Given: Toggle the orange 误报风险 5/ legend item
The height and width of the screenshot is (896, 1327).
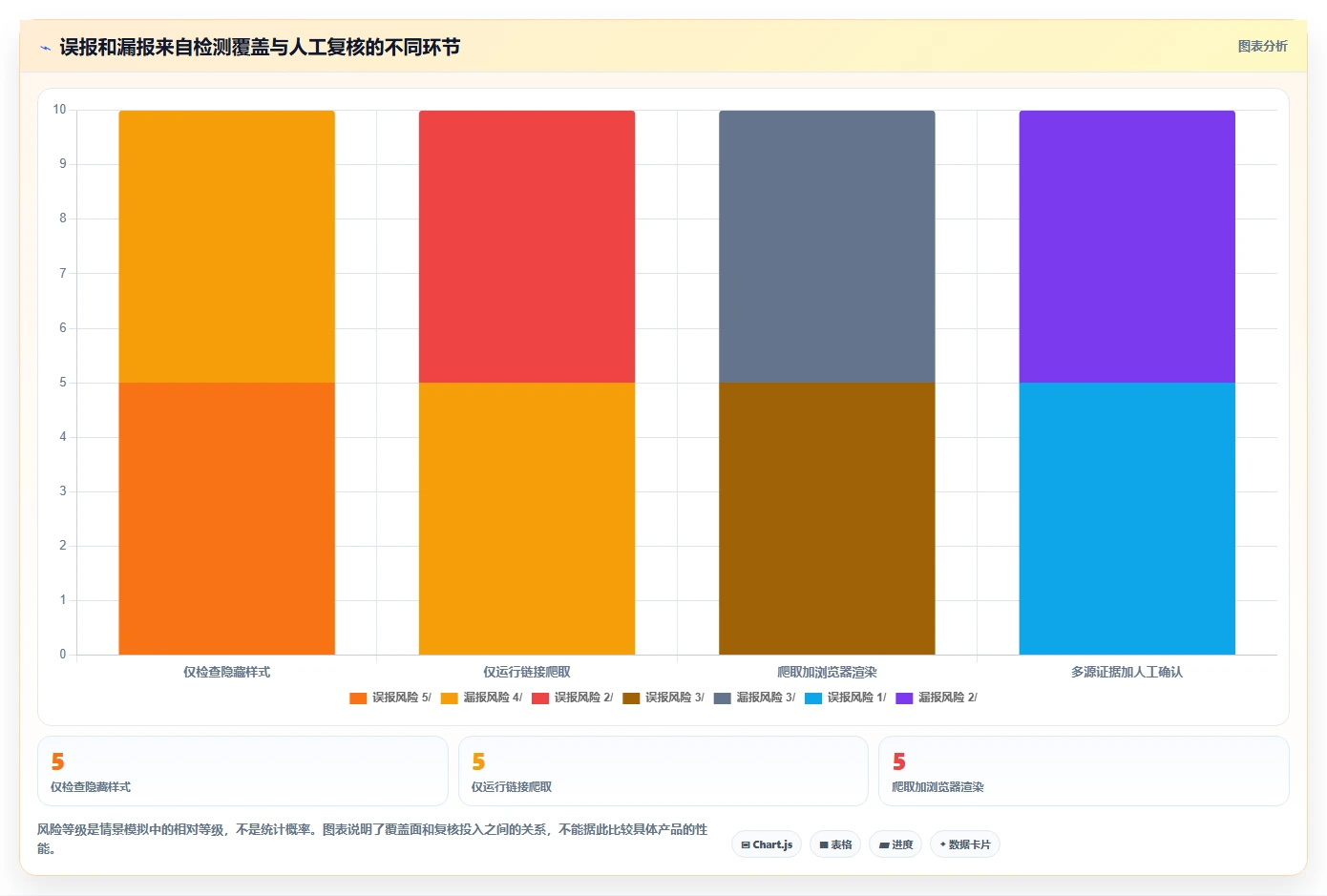Looking at the screenshot, I should point(390,698).
